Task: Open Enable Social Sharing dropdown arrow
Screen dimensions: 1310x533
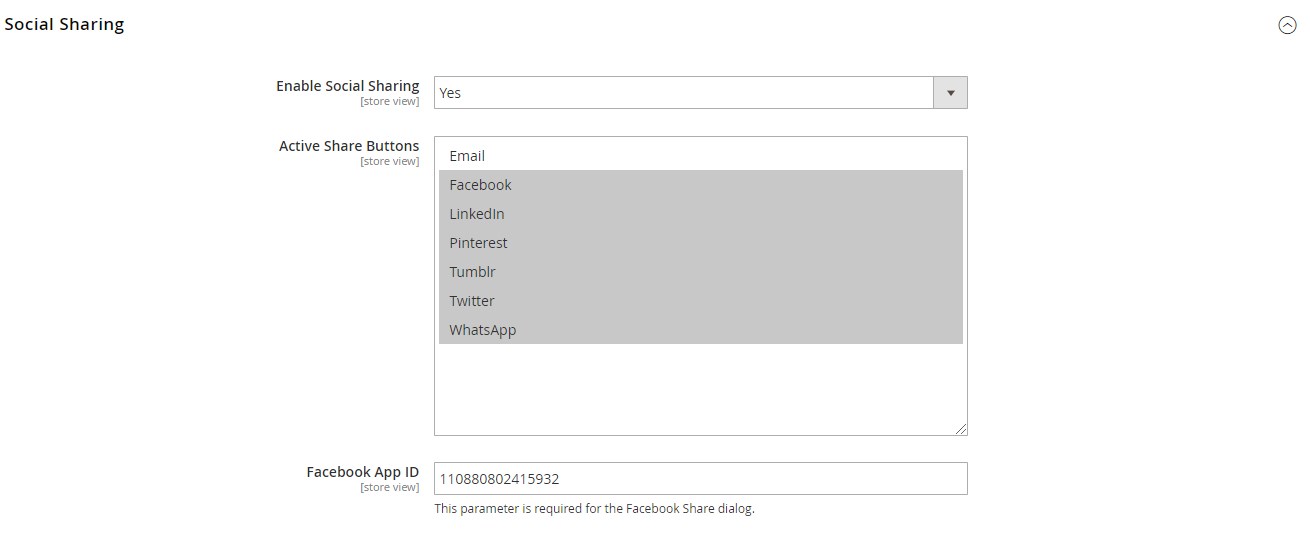Action: click(950, 92)
